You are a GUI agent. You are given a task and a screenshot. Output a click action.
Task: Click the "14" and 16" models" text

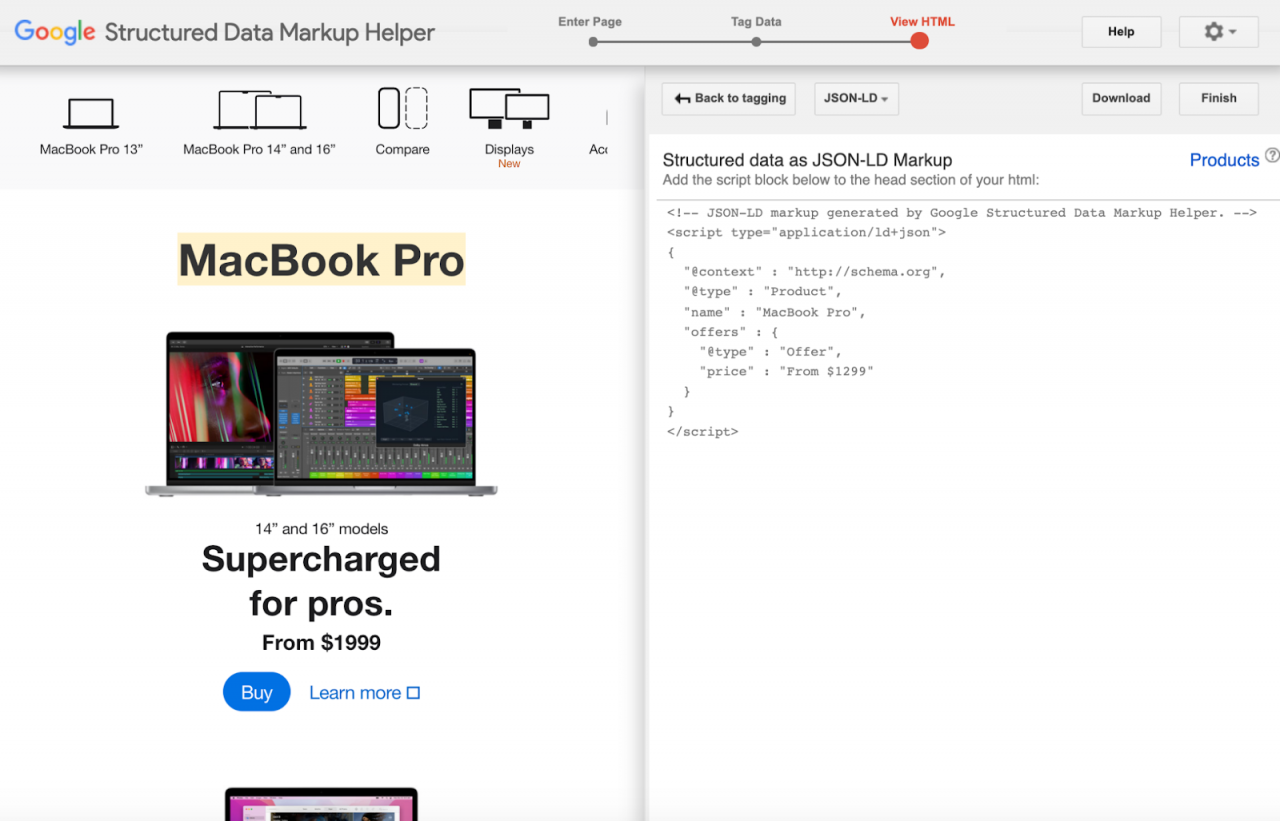[321, 529]
